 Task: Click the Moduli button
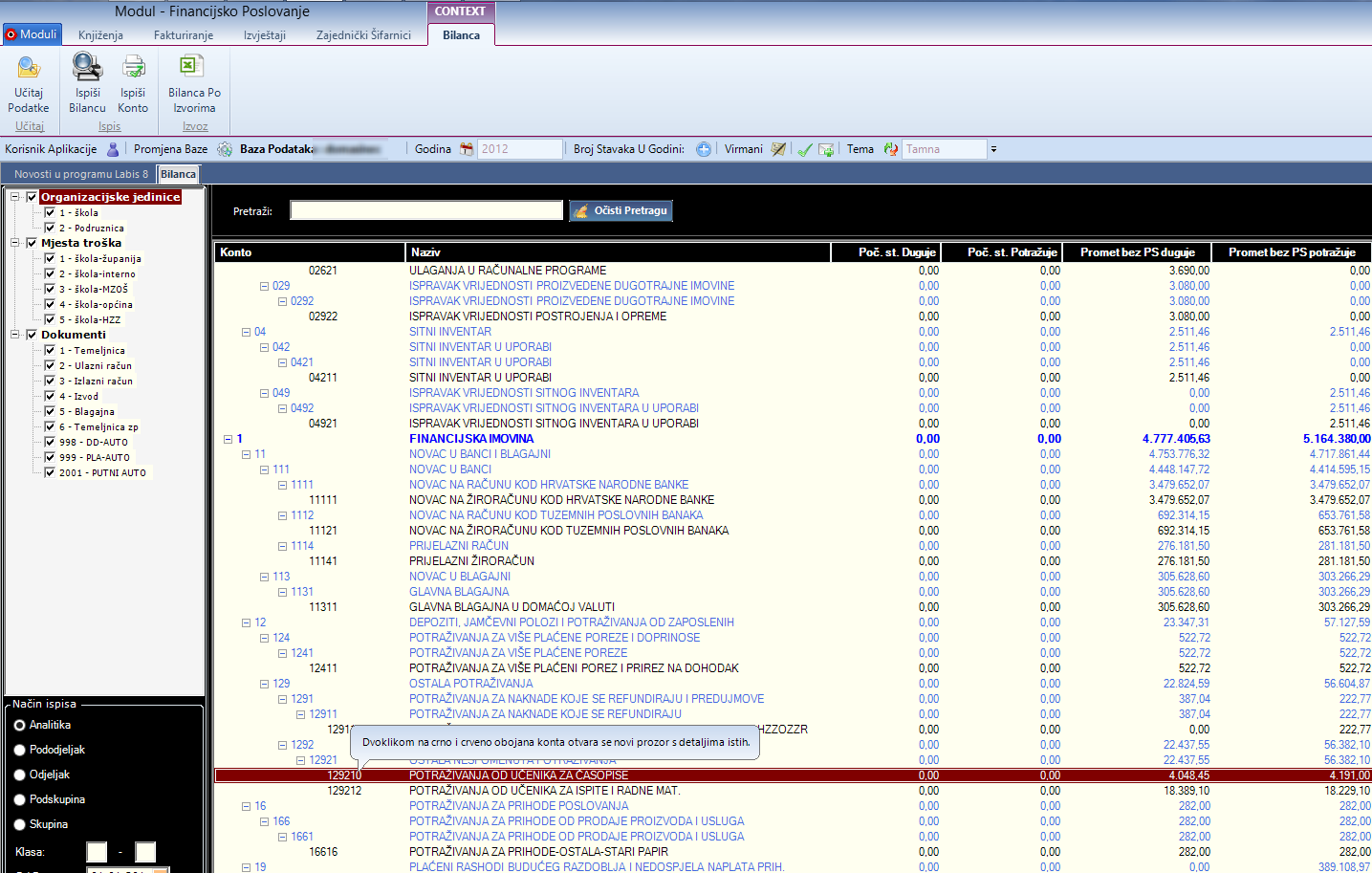33,34
